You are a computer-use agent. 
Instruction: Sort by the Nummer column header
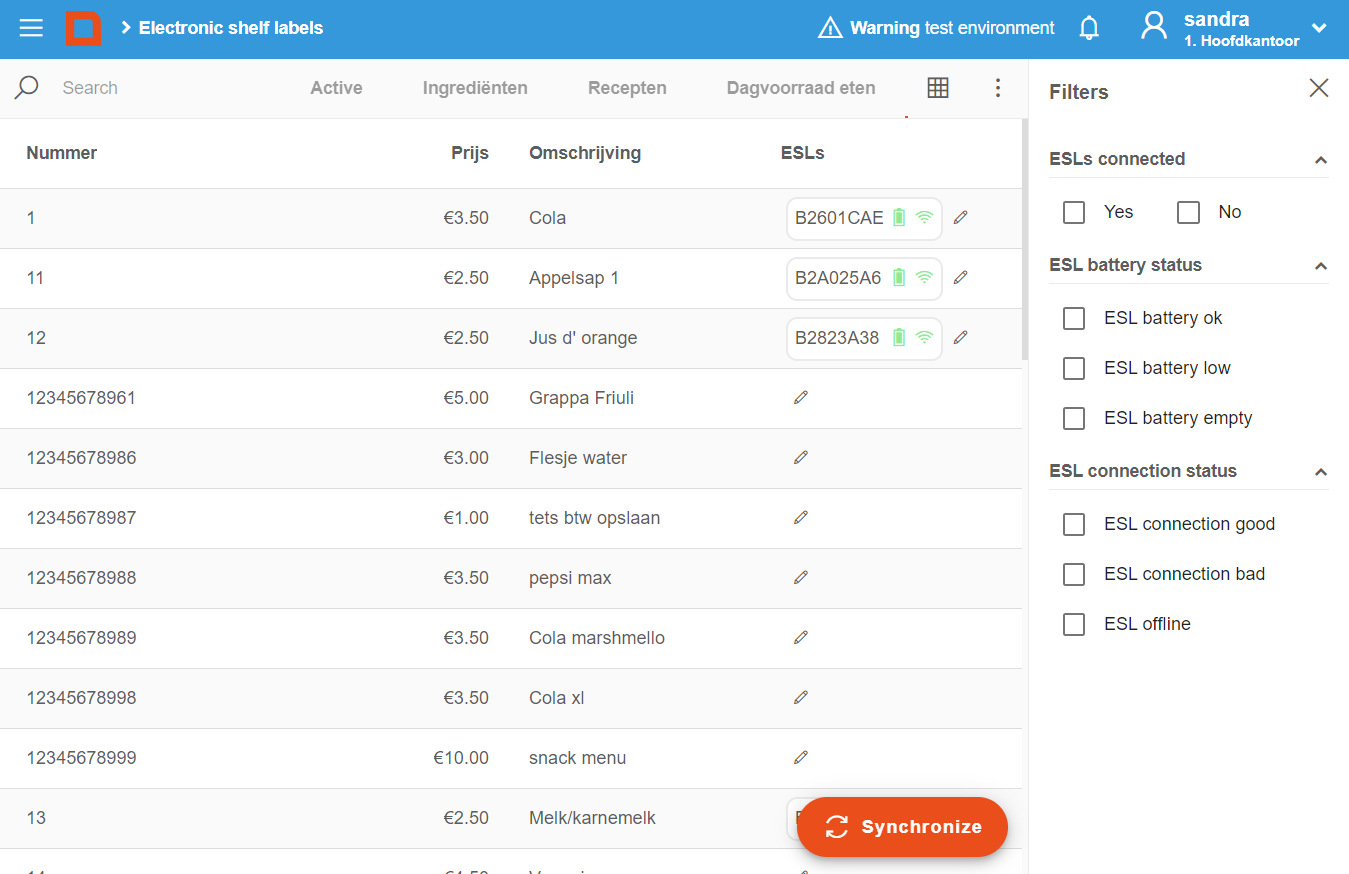click(62, 153)
